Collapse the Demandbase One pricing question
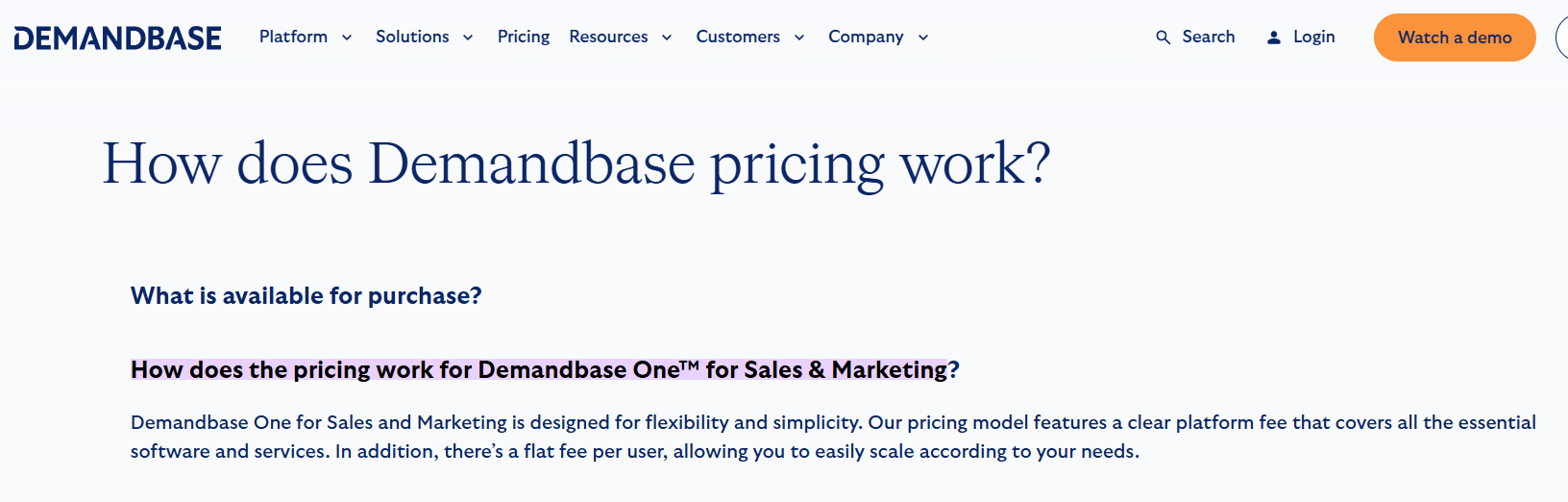This screenshot has width=1568, height=502. [544, 370]
